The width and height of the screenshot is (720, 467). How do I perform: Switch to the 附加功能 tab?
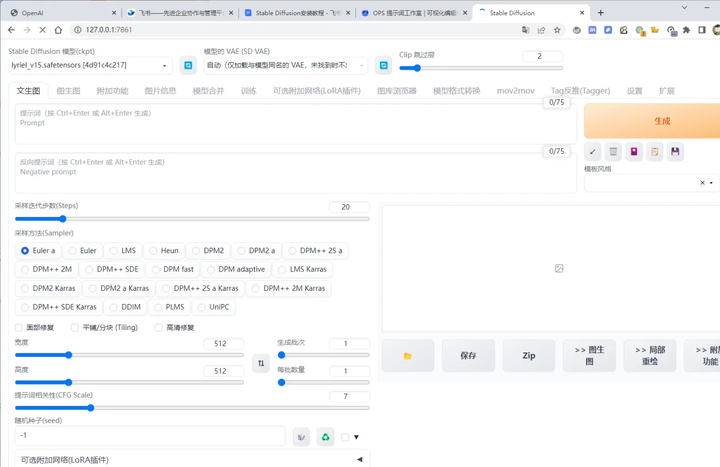(x=112, y=91)
